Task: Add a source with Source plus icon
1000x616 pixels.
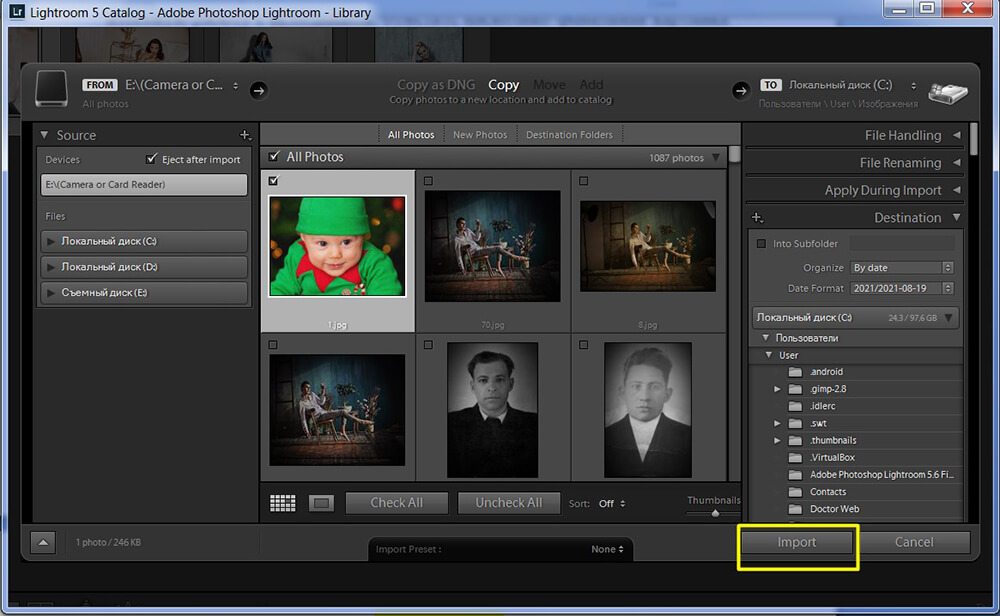Action: (245, 135)
